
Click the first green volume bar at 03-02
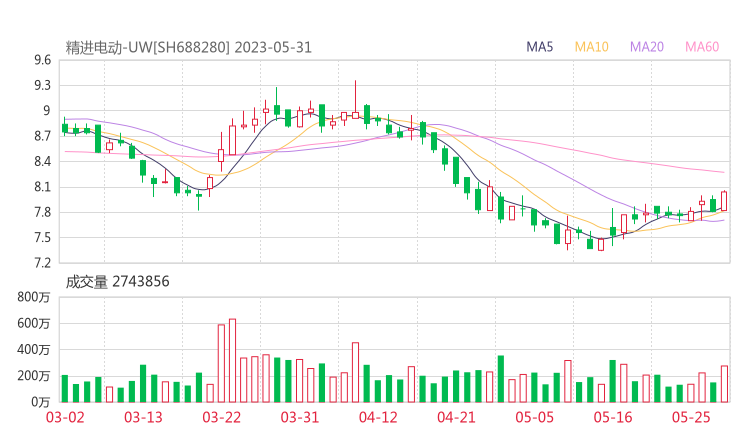click(65, 389)
